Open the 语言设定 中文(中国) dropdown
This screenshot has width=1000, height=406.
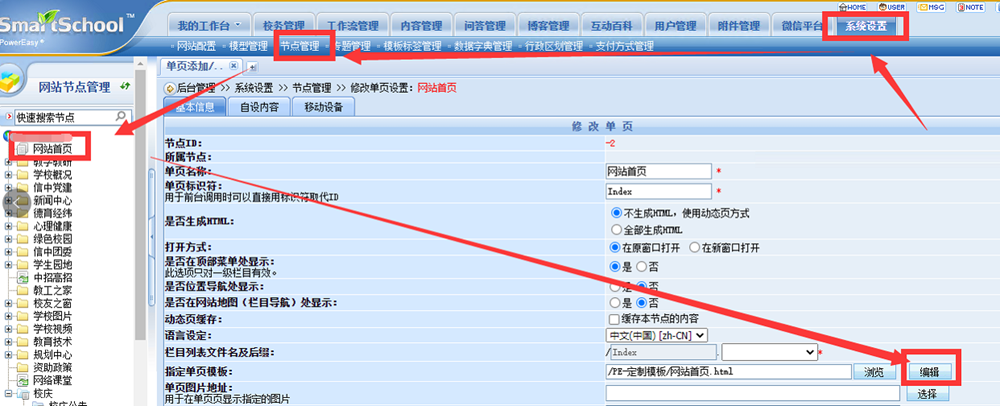(657, 335)
